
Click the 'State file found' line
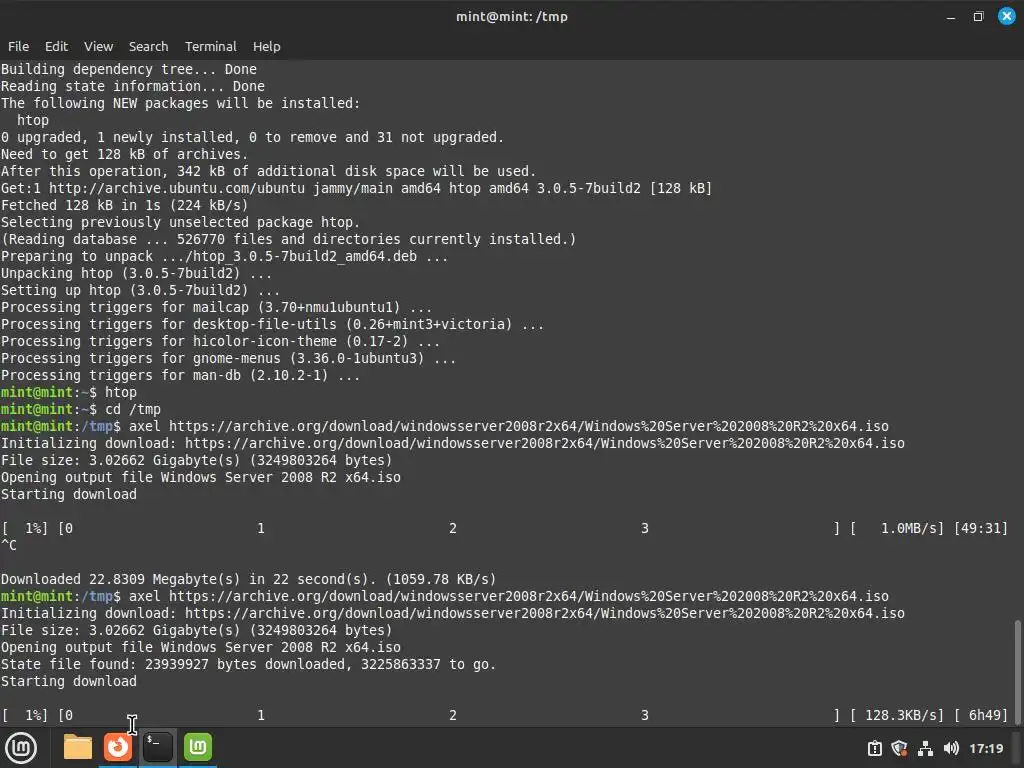(248, 664)
